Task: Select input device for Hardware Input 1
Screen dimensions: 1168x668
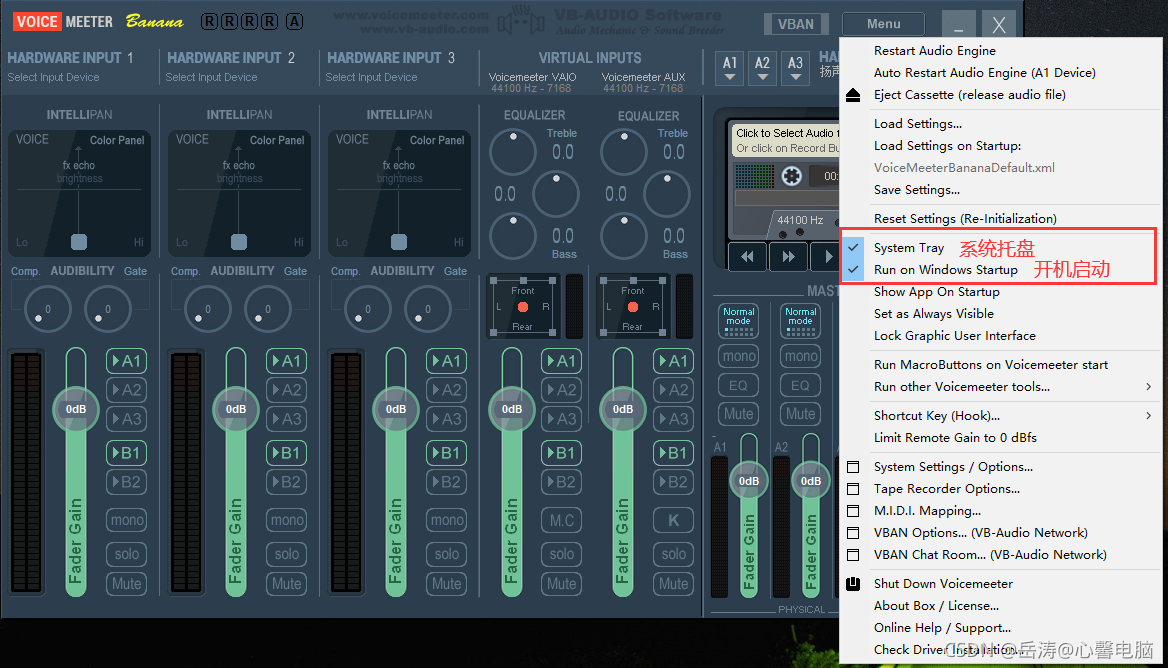Action: 54,77
